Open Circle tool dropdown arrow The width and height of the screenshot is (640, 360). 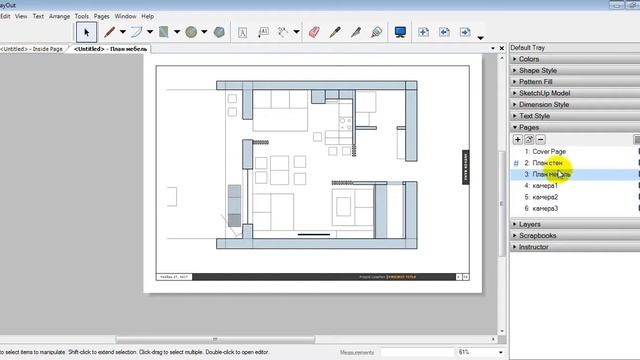(204, 32)
